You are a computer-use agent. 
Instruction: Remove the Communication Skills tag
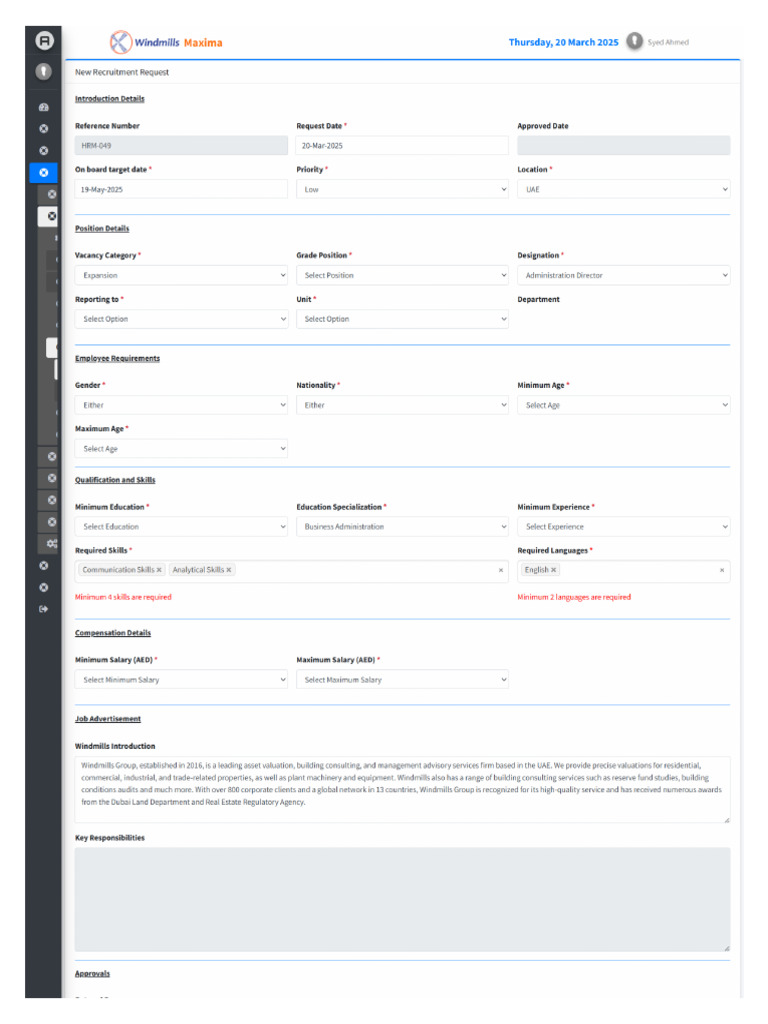coord(159,570)
